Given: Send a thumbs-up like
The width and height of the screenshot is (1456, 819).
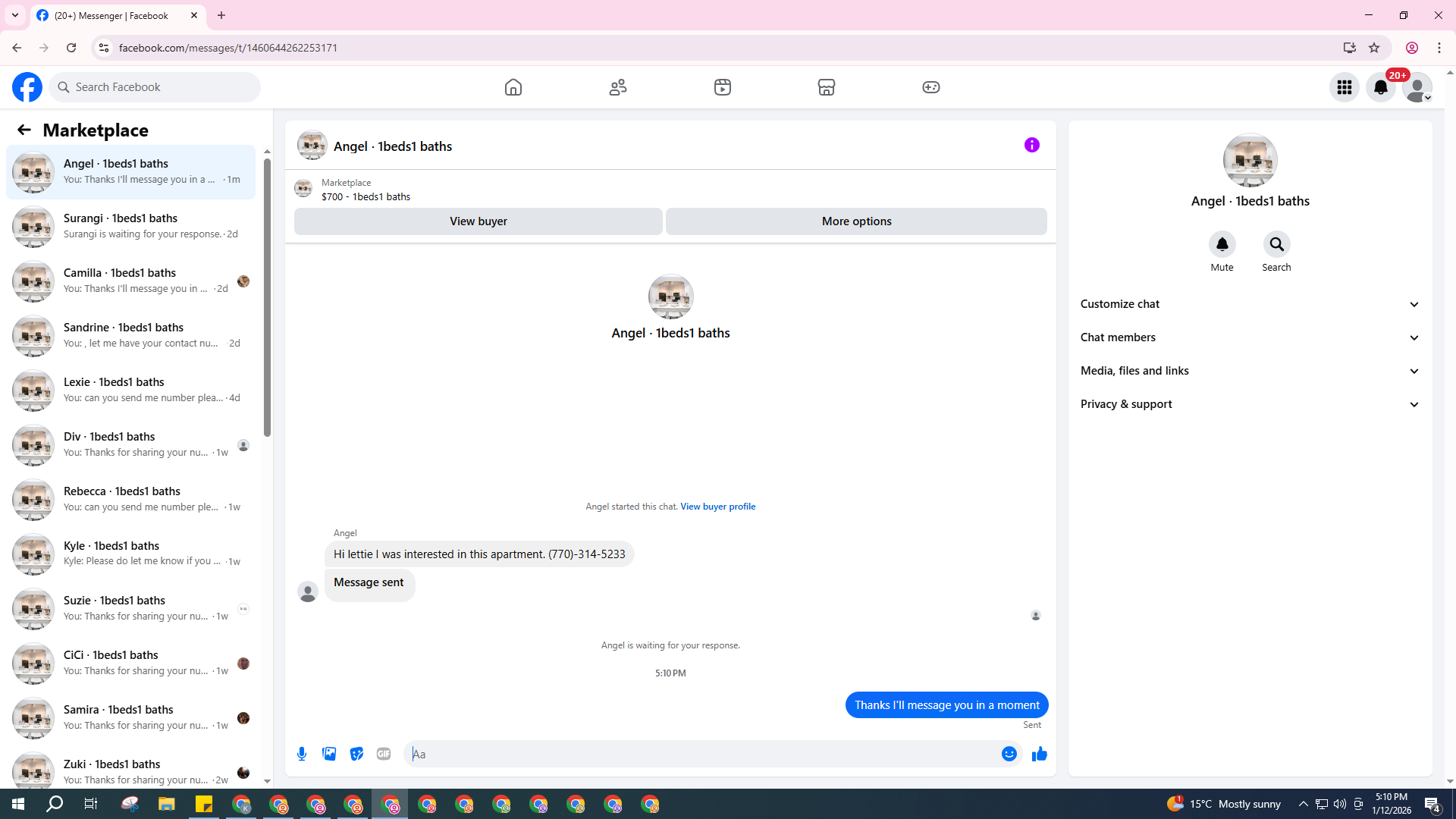Looking at the screenshot, I should point(1039,754).
